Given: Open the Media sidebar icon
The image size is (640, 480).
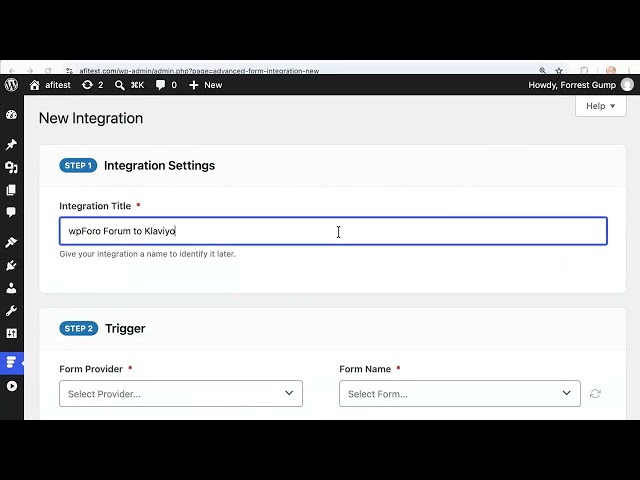Looking at the screenshot, I should coord(11,167).
